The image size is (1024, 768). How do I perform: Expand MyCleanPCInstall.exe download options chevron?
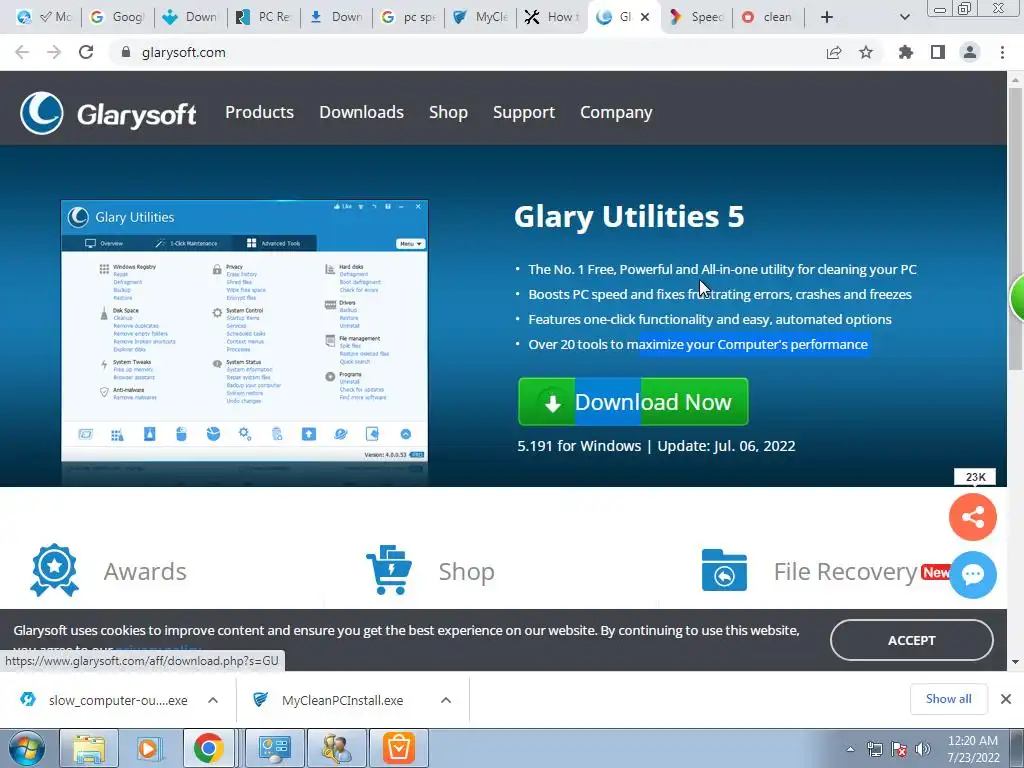click(x=446, y=700)
